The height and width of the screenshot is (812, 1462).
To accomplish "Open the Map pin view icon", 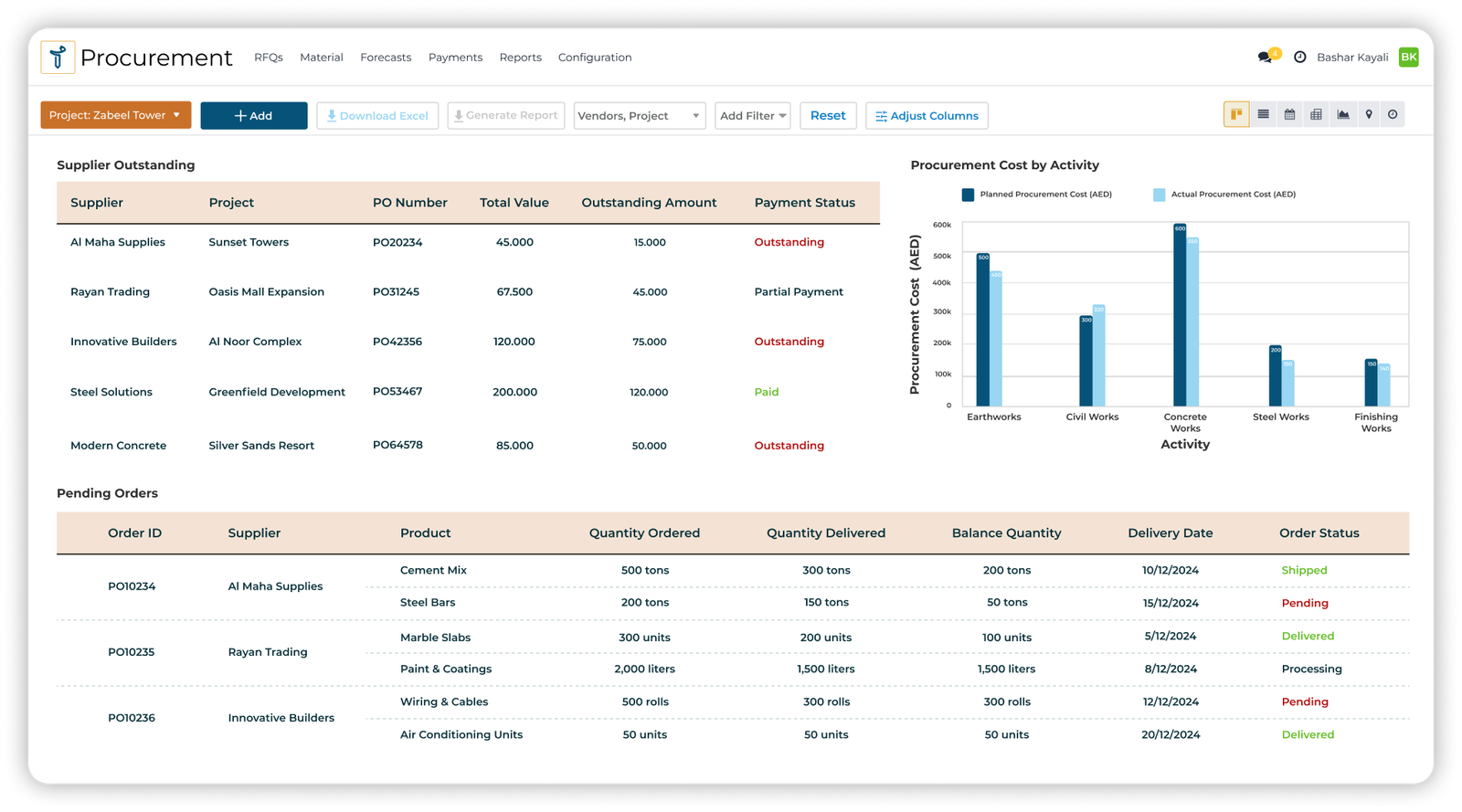I will (x=1368, y=114).
